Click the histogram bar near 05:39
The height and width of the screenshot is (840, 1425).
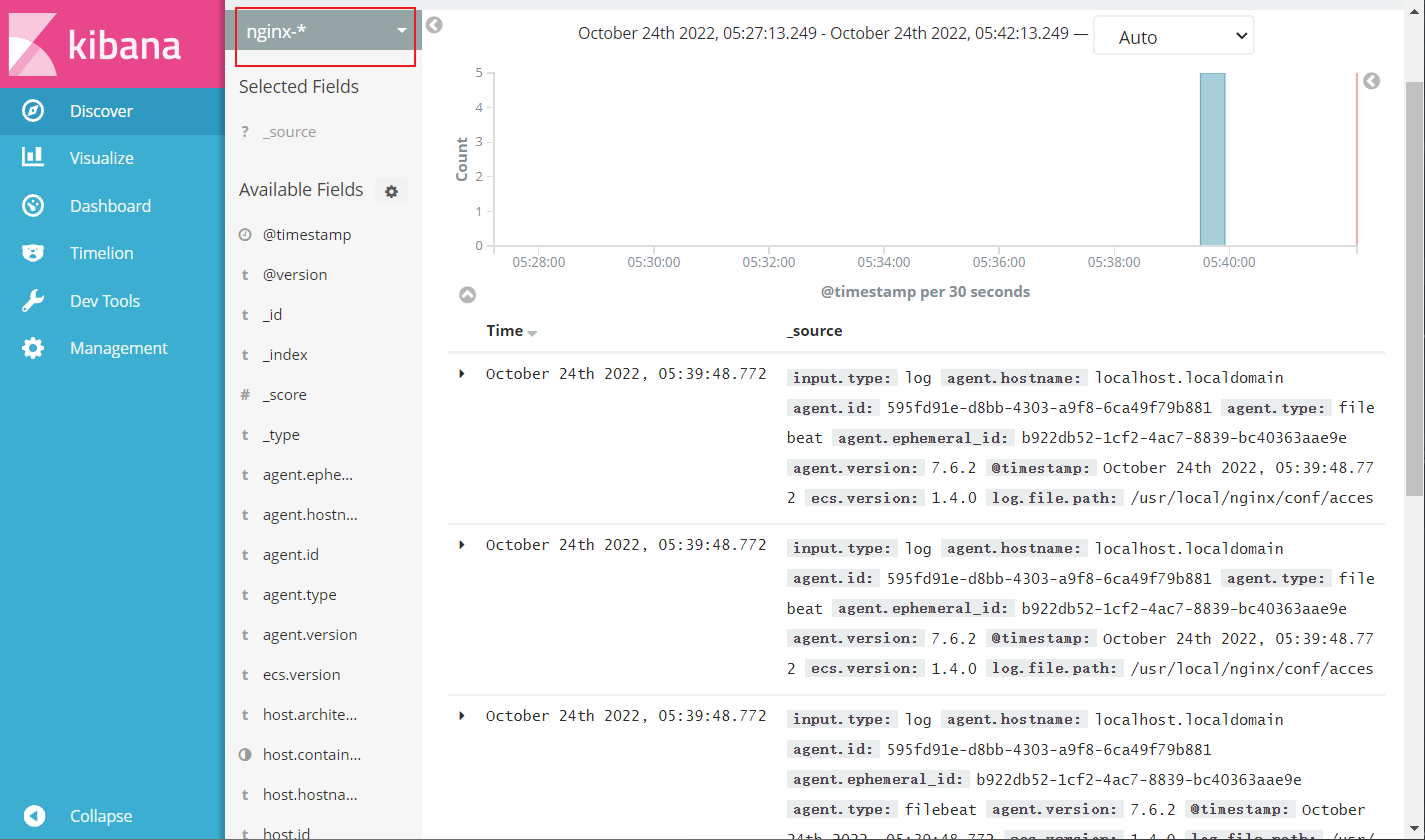[1212, 158]
